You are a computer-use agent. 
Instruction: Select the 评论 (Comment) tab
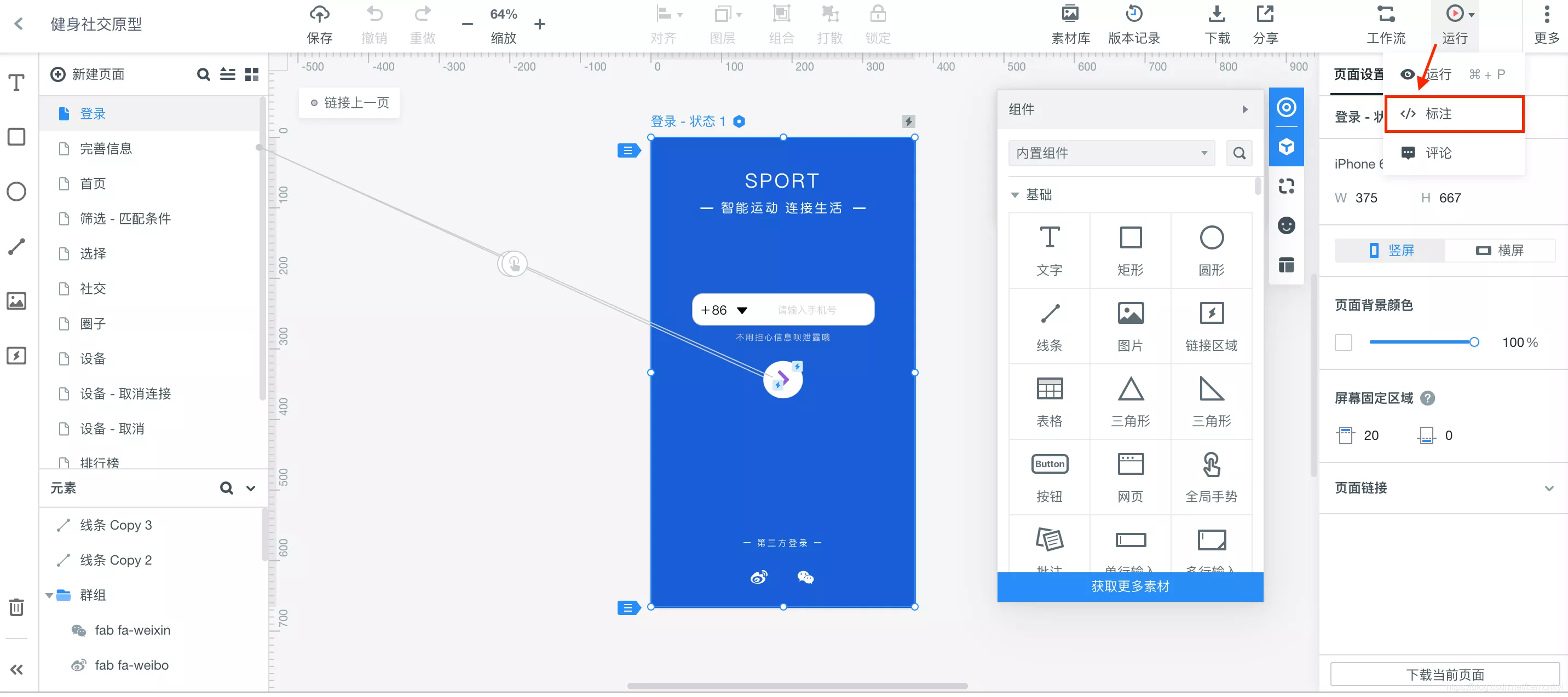1437,152
